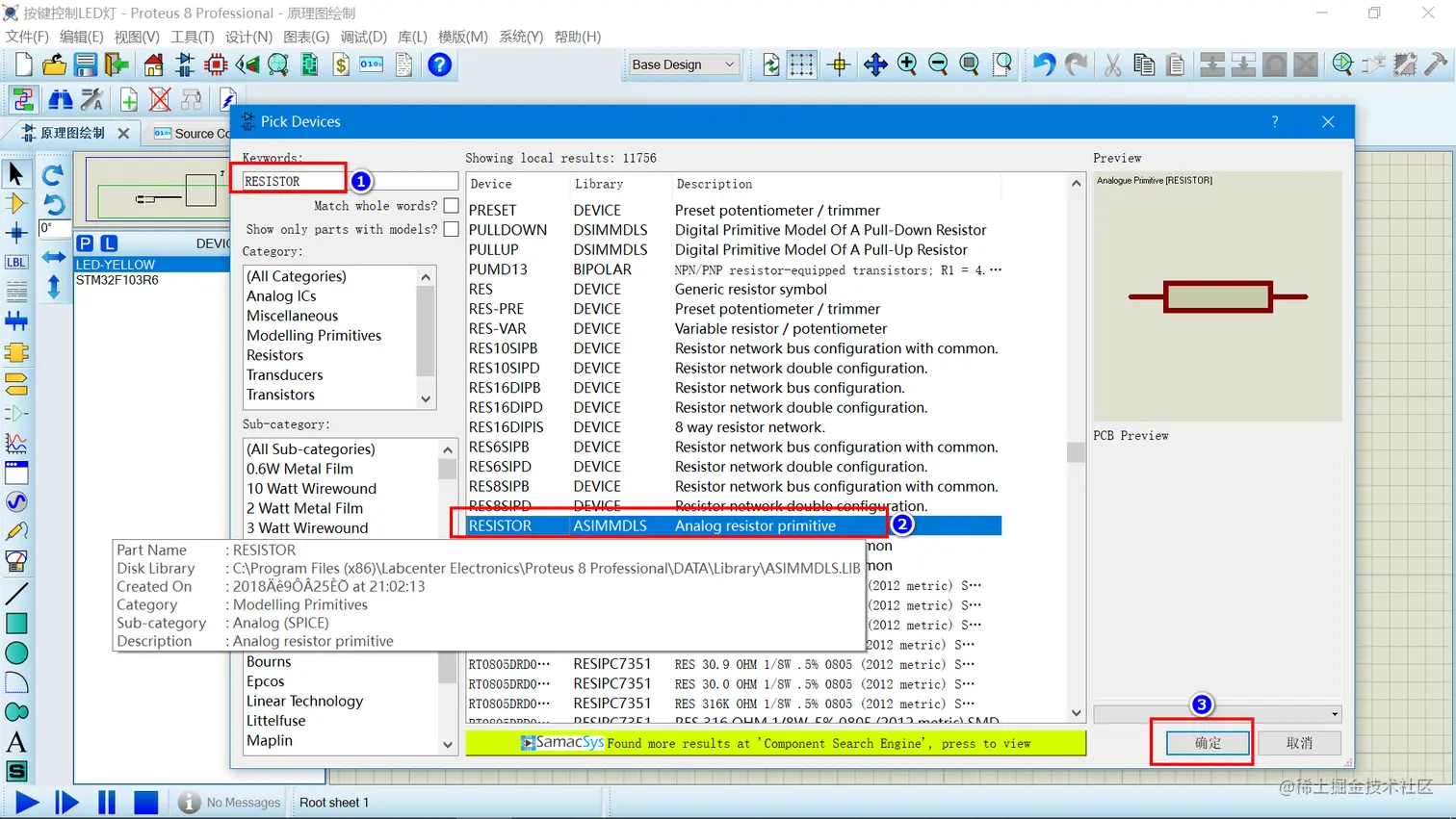Select the 2D line drawing tool
Viewport: 1456px width, 819px height.
[16, 594]
